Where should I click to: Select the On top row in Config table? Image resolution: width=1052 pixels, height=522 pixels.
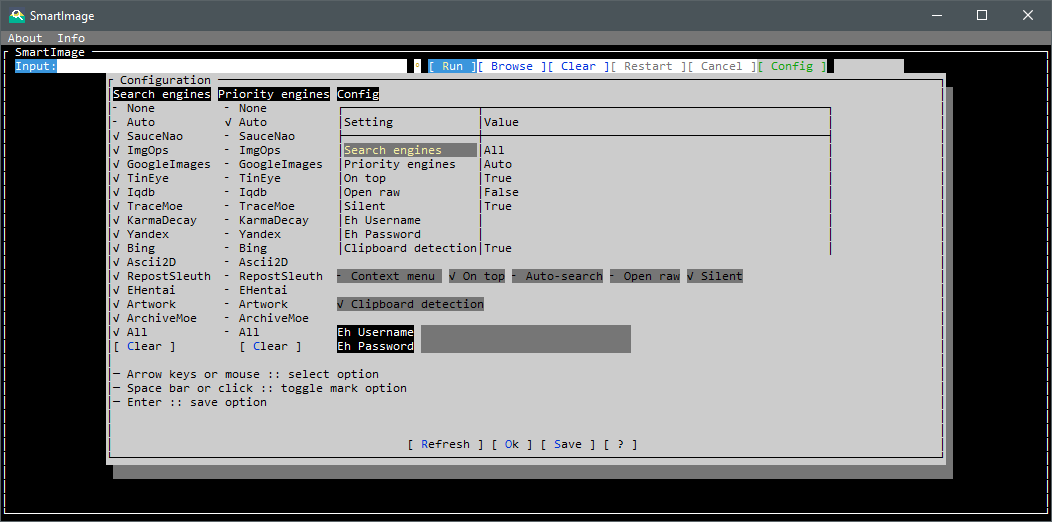586,178
